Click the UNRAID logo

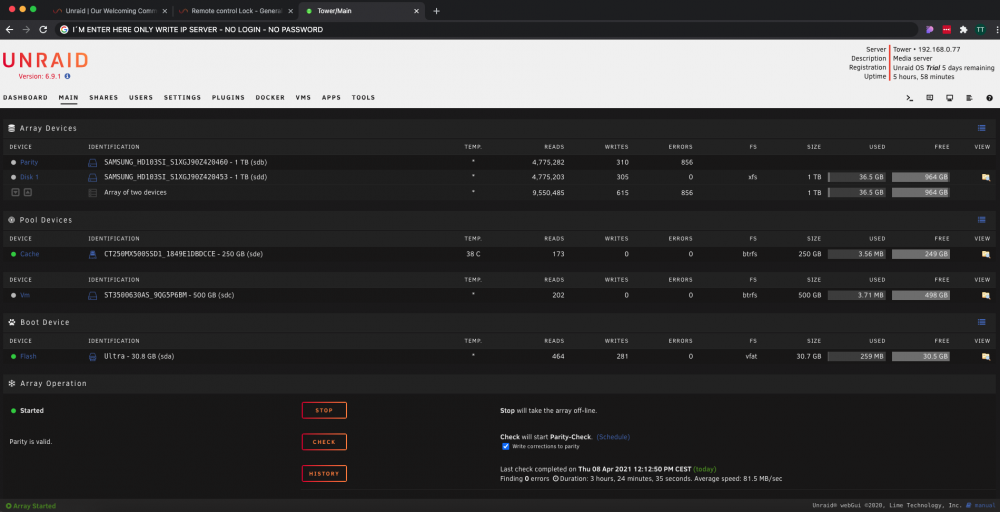[45, 61]
